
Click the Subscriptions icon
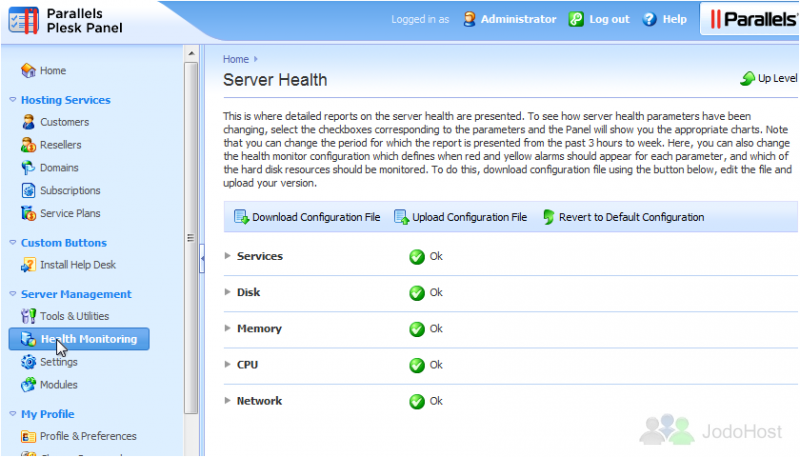28,190
